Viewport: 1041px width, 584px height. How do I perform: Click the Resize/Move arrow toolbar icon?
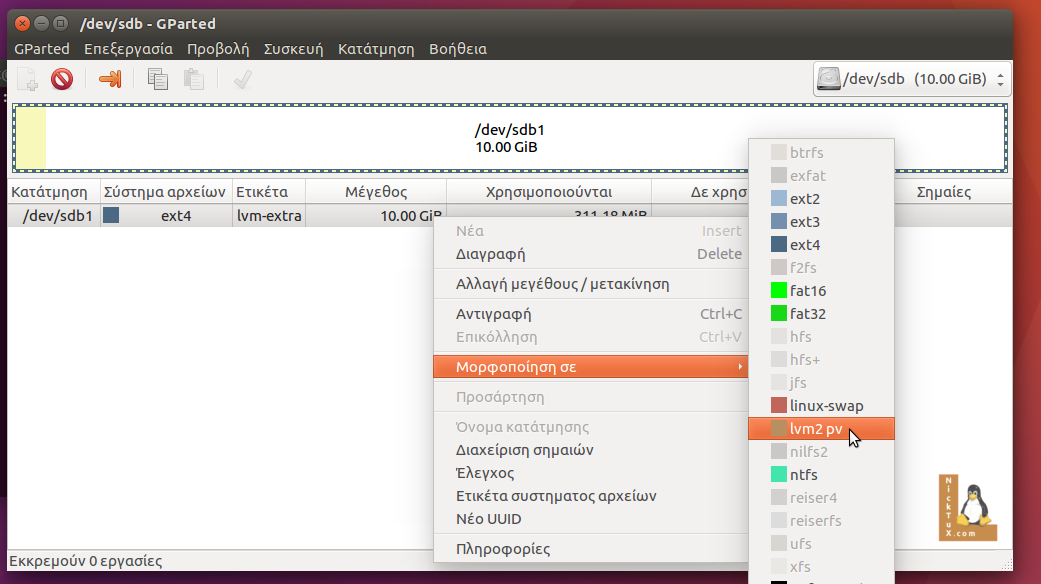click(110, 79)
